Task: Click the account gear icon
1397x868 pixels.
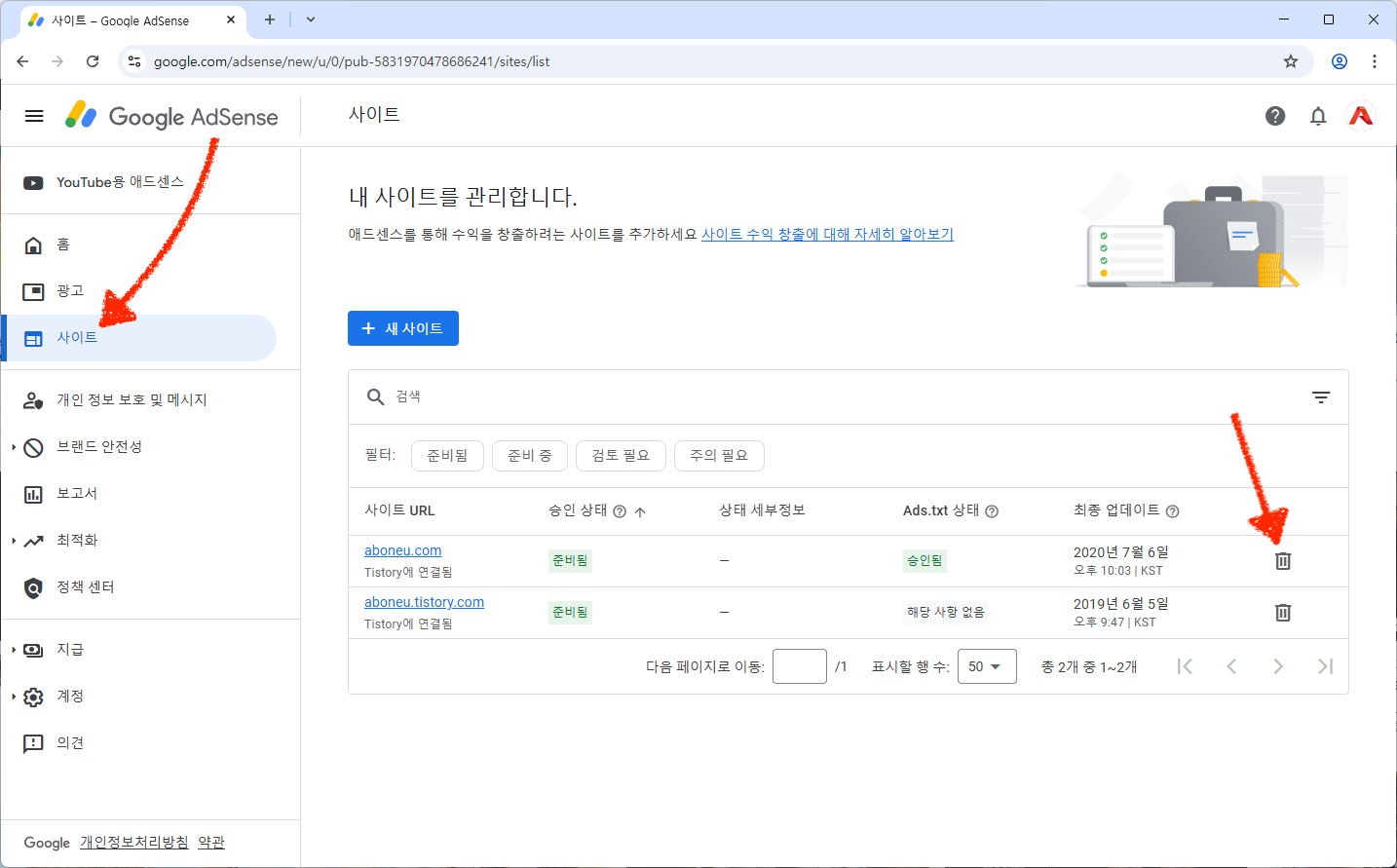Action: click(33, 697)
